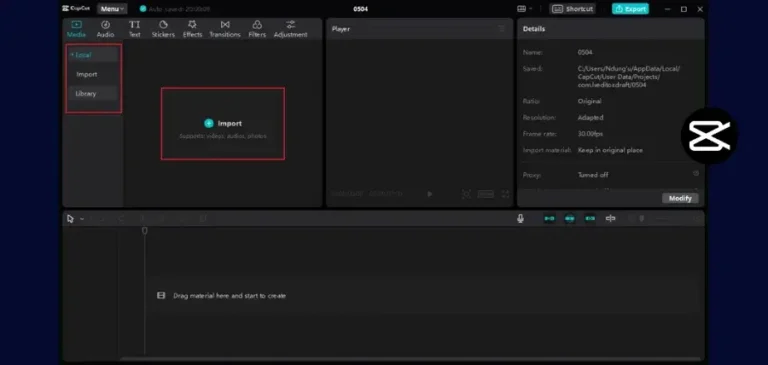The image size is (768, 365).
Task: Expand the layout dropdown arrow
Action: point(531,9)
